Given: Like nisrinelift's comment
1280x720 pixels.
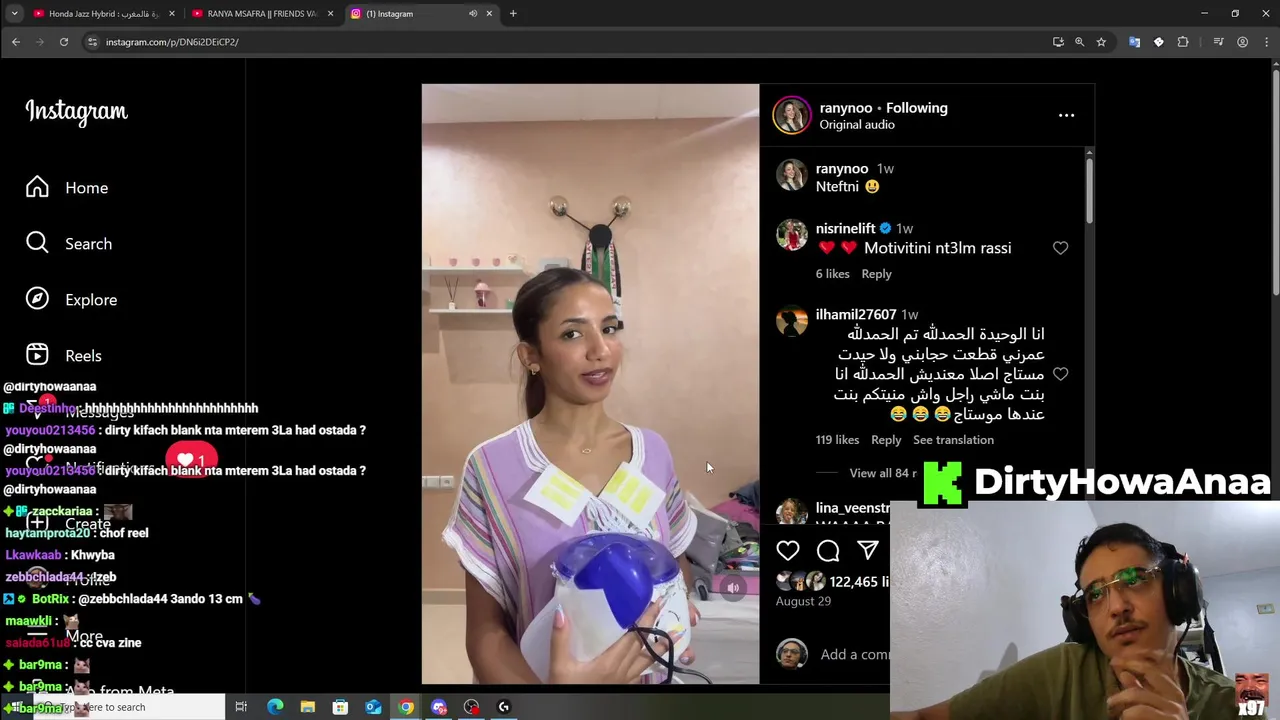Looking at the screenshot, I should [x=1060, y=248].
